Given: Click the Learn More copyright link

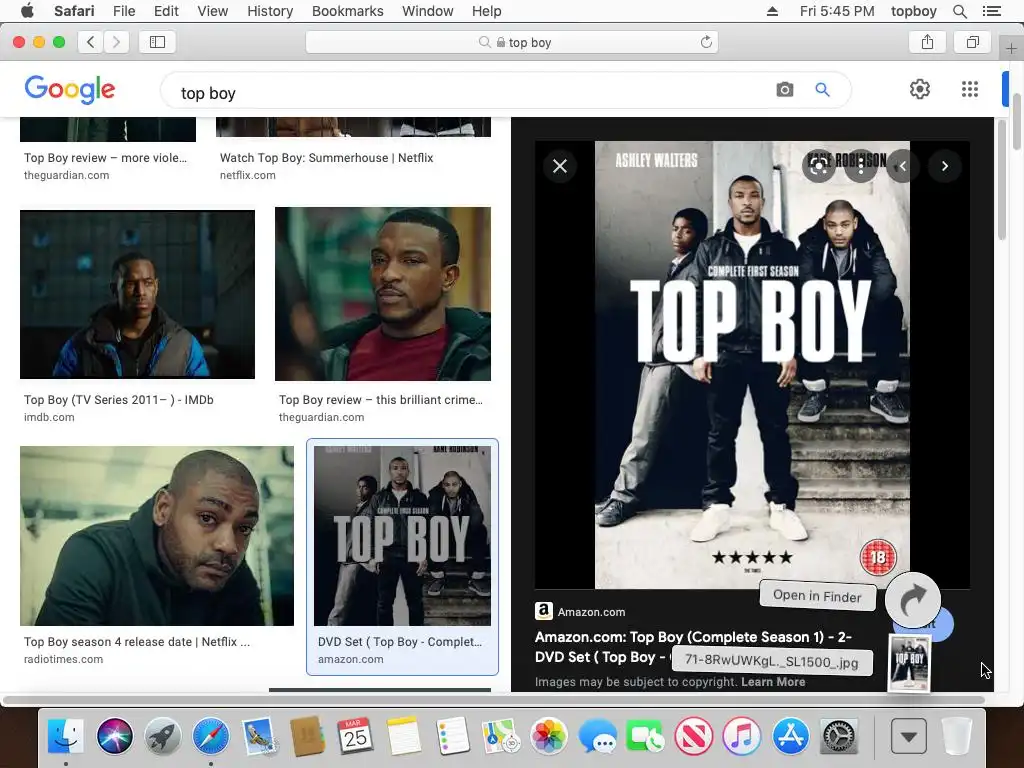Looking at the screenshot, I should point(773,682).
